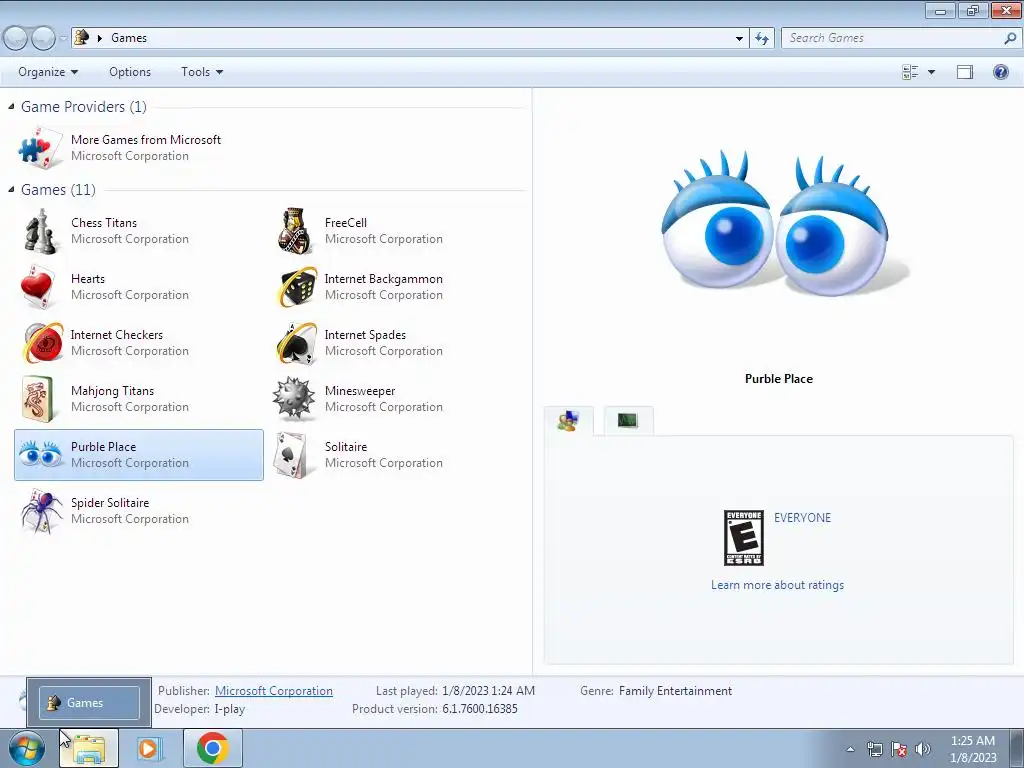Collapse the Game Providers group

[x=11, y=106]
